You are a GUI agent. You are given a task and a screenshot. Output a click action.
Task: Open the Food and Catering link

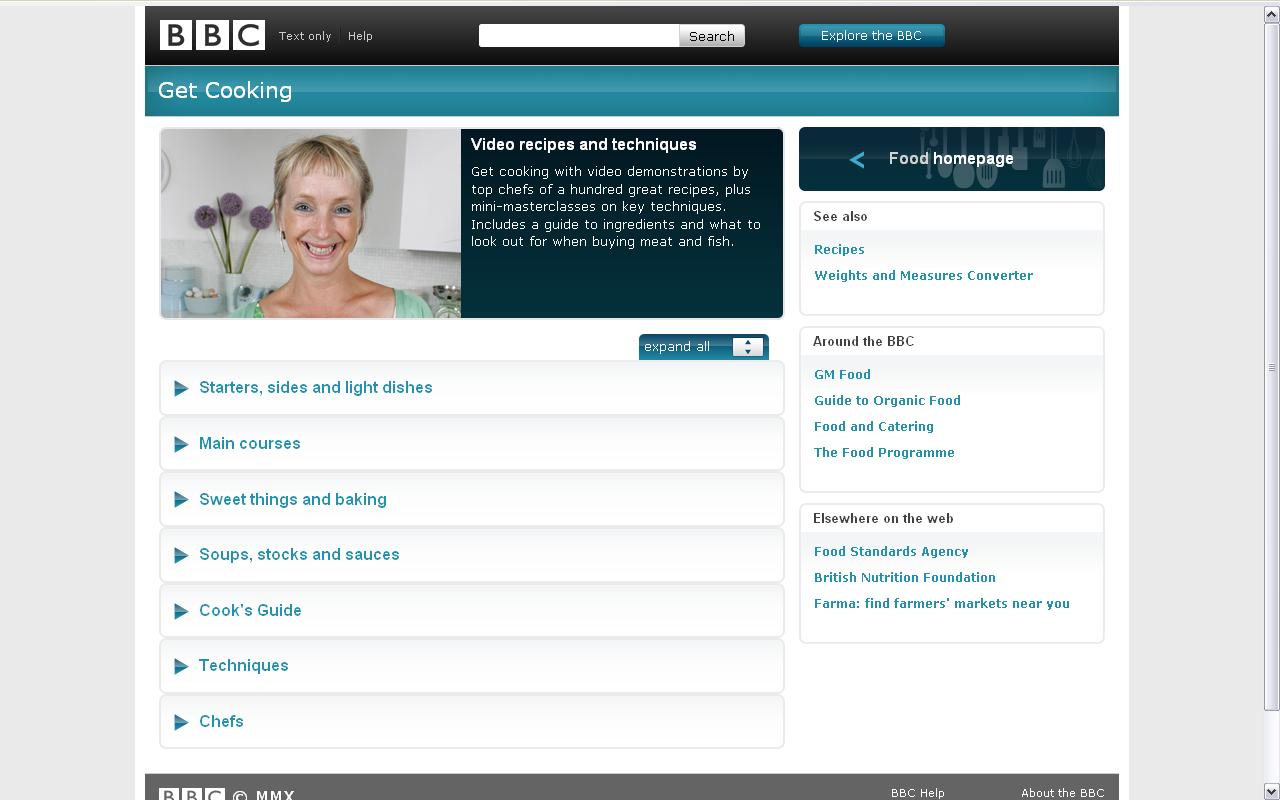click(x=874, y=426)
